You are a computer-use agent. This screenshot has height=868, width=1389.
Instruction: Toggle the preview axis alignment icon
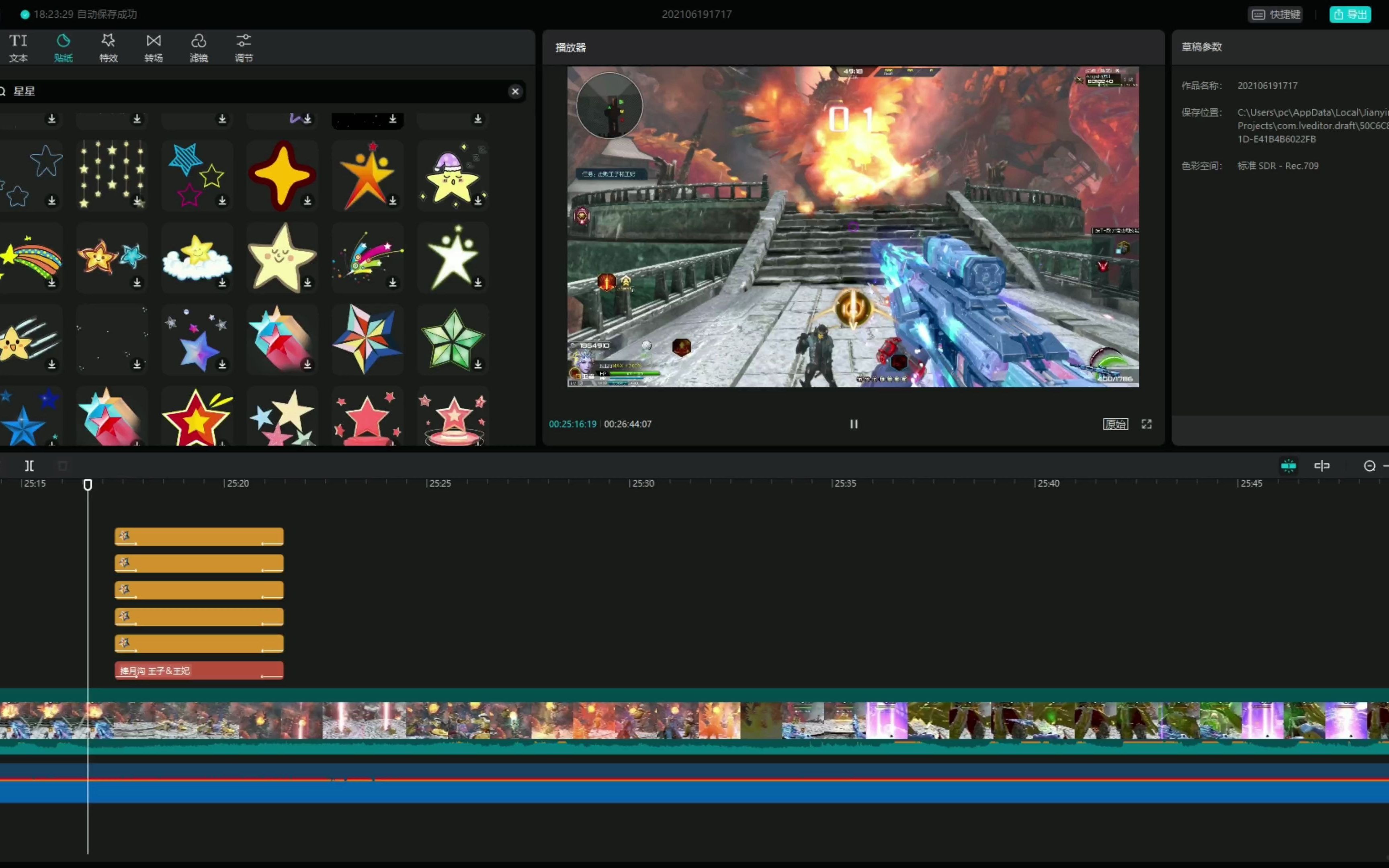pos(1322,466)
